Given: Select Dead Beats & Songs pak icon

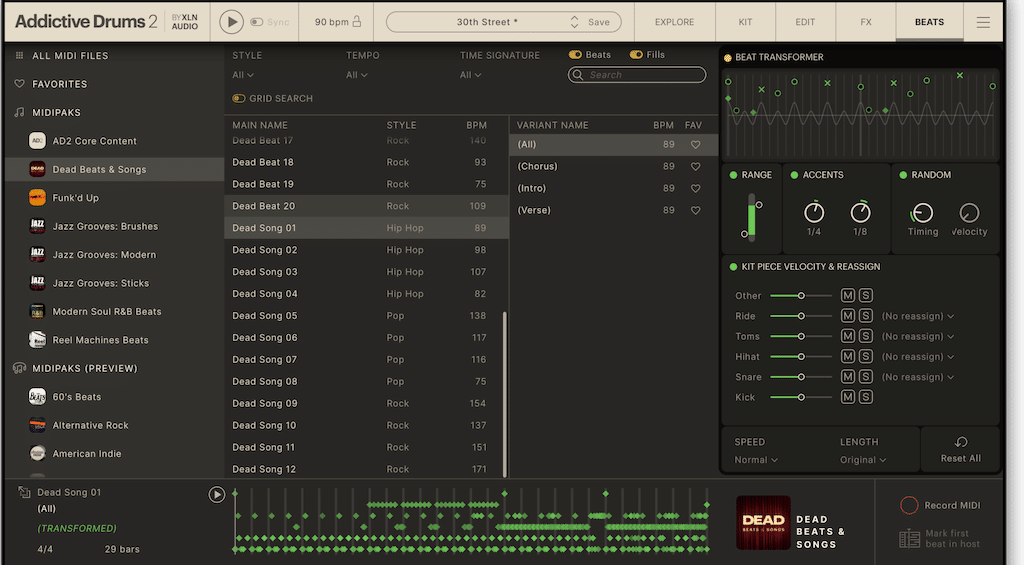Looking at the screenshot, I should [37, 169].
